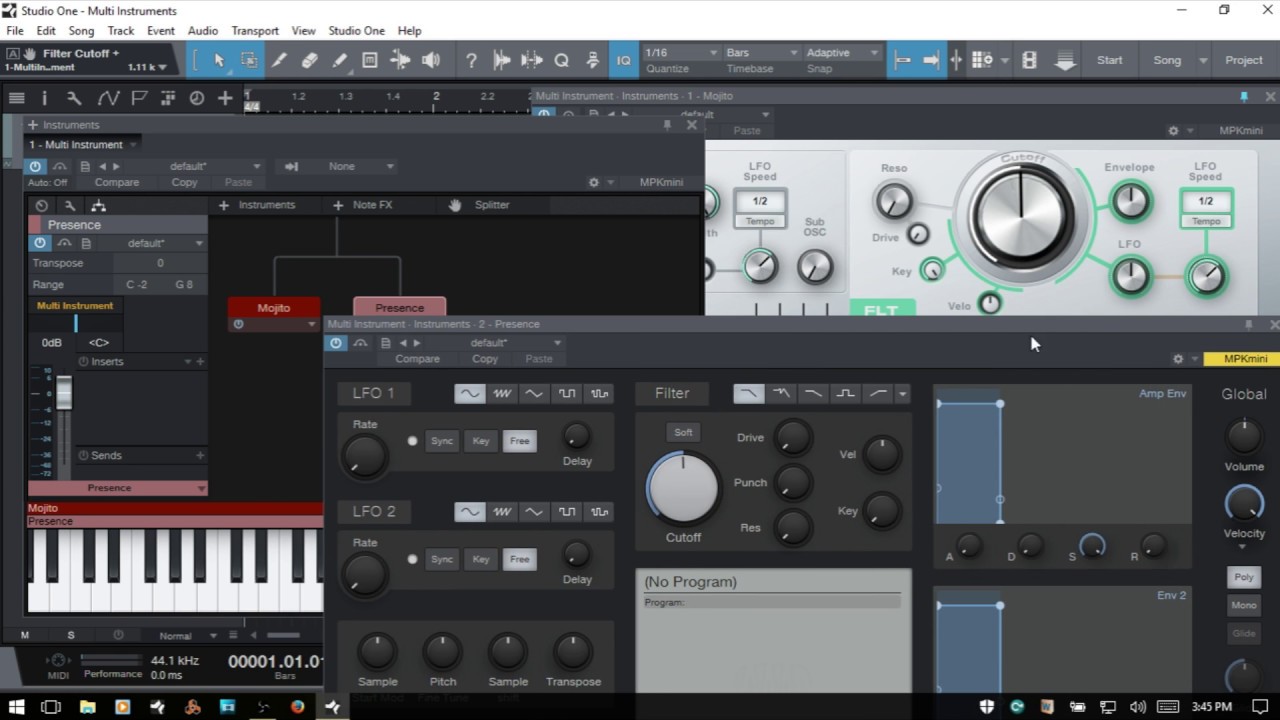
Task: Open the Timebase Bars dropdown
Action: click(762, 52)
